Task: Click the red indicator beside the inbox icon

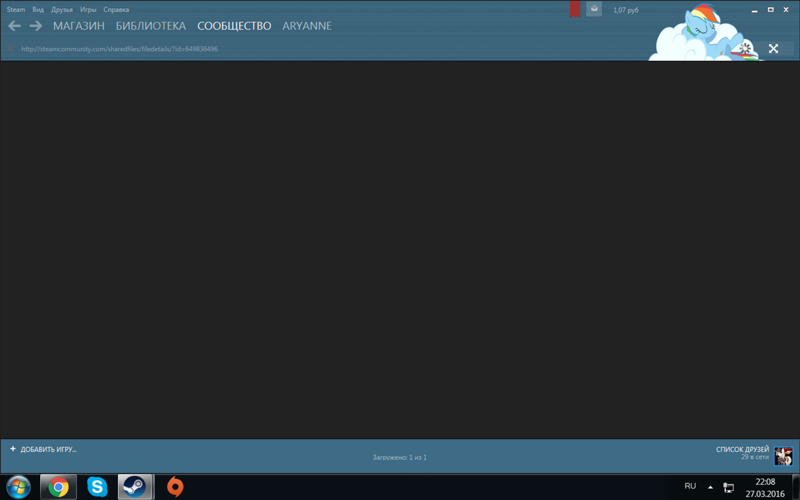Action: click(574, 9)
